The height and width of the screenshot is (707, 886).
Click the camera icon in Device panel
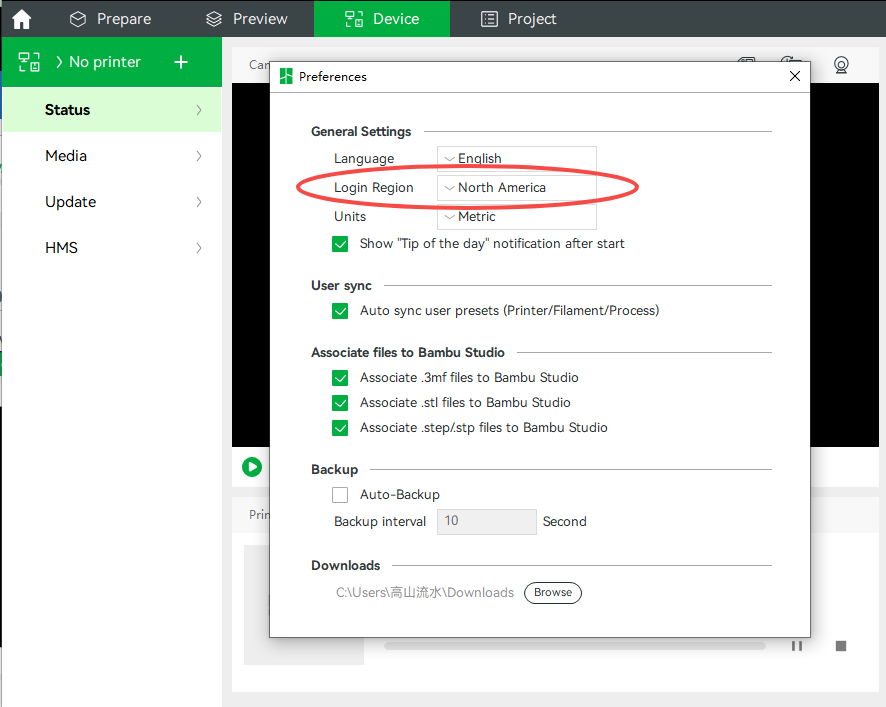(x=841, y=65)
